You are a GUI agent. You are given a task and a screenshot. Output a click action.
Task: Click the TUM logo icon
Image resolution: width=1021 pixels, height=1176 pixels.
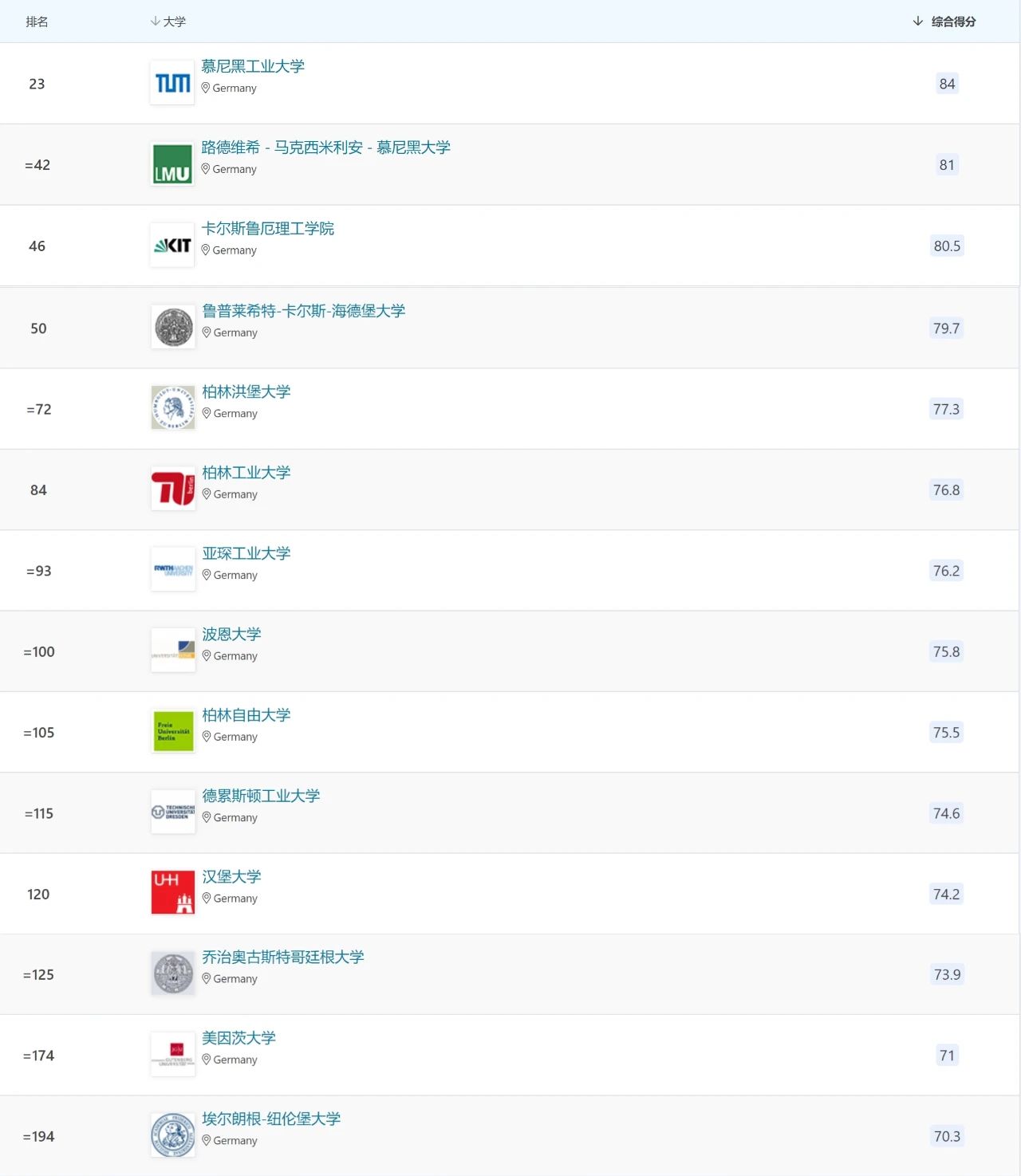[x=172, y=83]
